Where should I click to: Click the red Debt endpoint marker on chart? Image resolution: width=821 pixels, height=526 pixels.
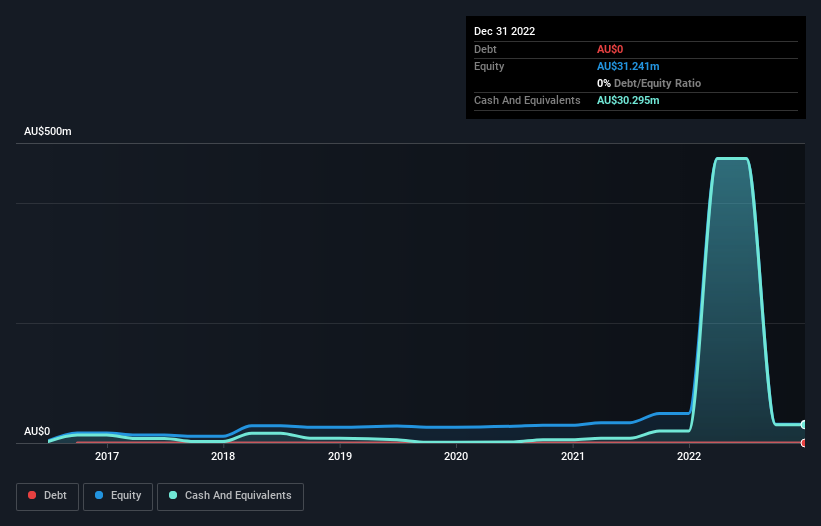point(804,443)
